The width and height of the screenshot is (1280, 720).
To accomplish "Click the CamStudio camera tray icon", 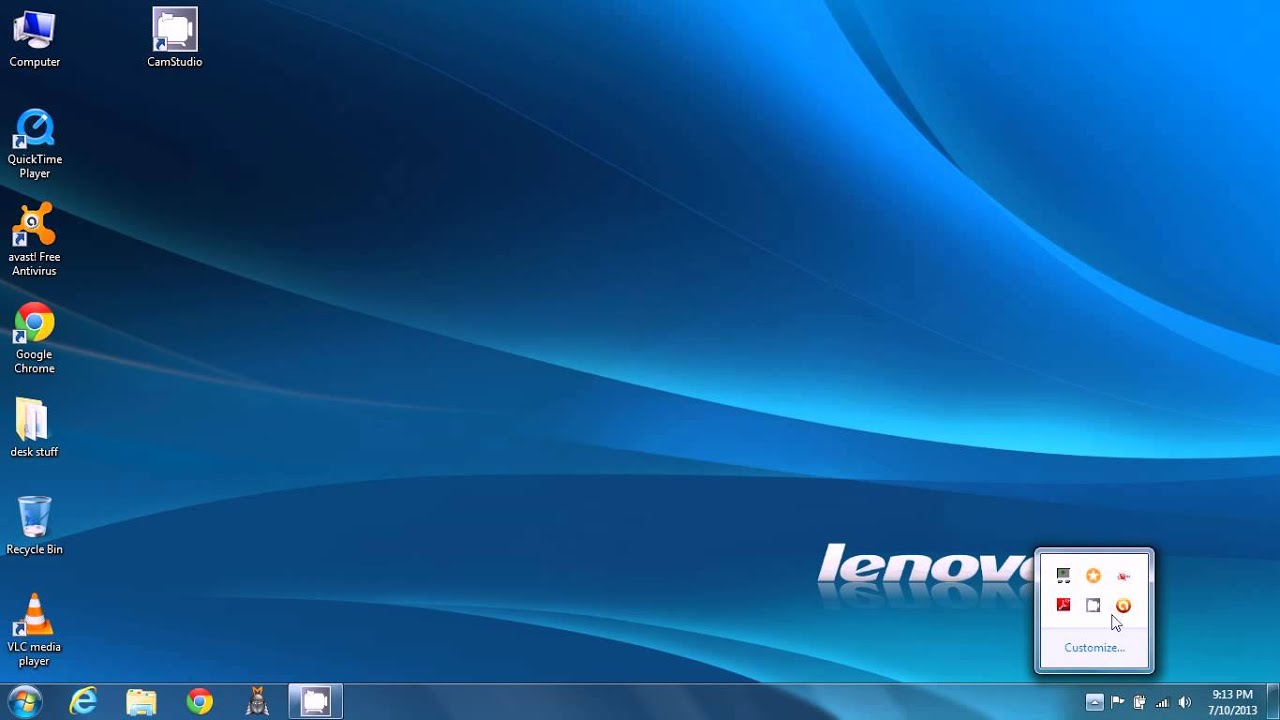I will [1094, 605].
